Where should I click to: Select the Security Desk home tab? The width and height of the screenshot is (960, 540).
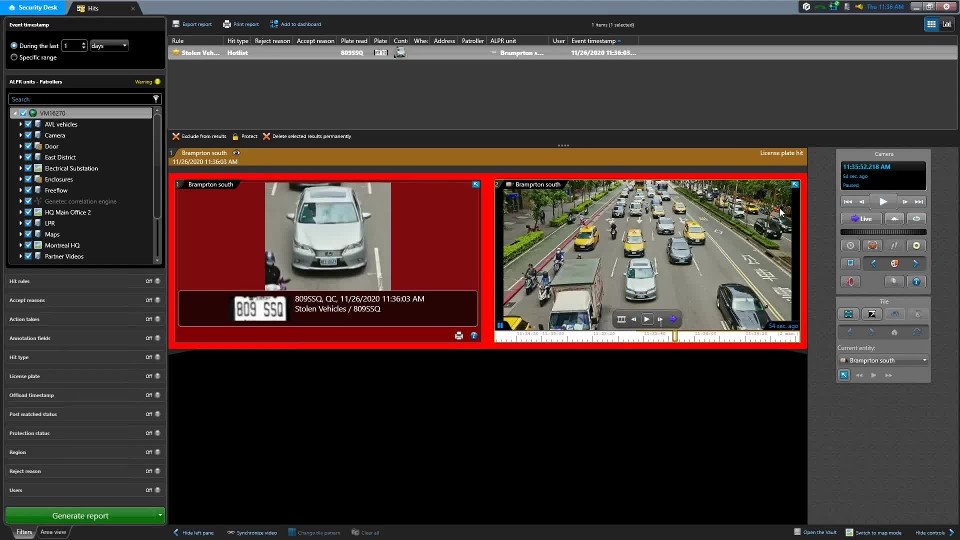click(33, 7)
